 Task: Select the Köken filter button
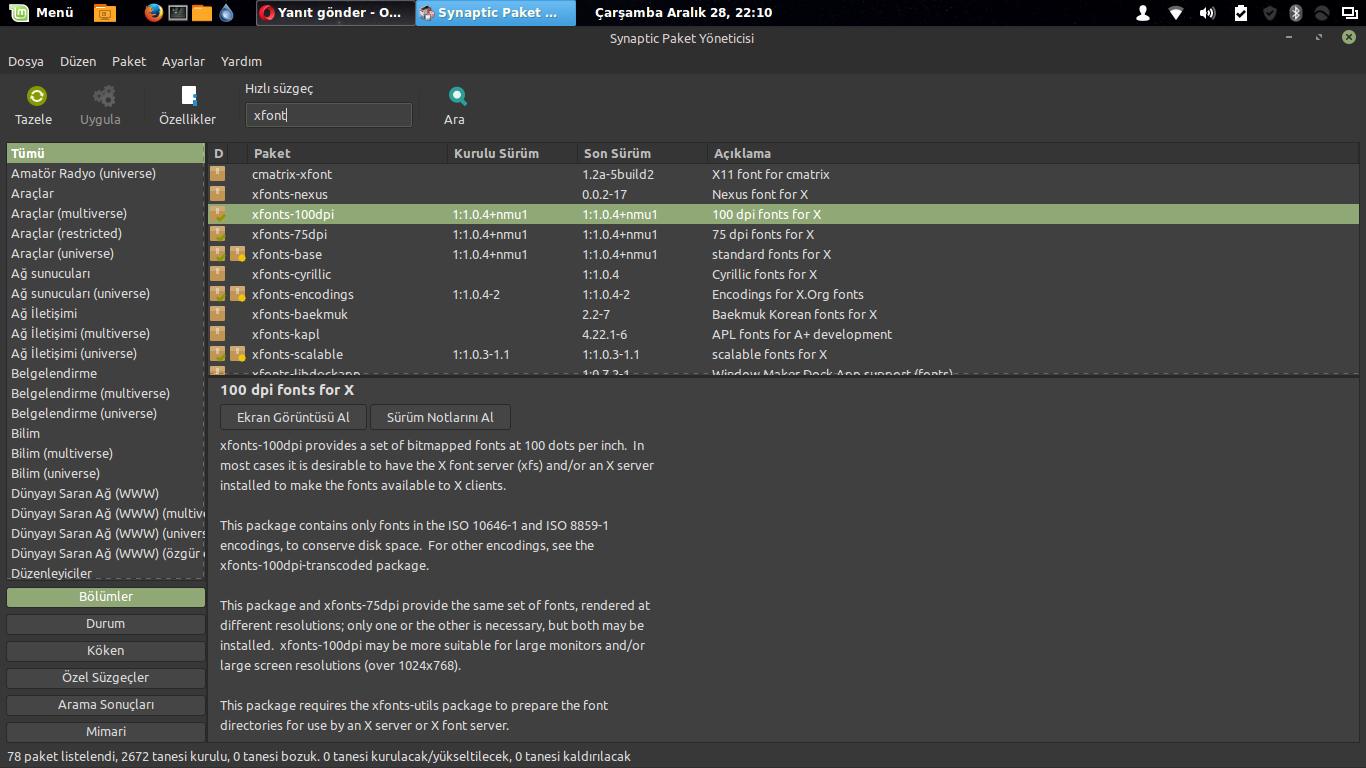pos(106,651)
